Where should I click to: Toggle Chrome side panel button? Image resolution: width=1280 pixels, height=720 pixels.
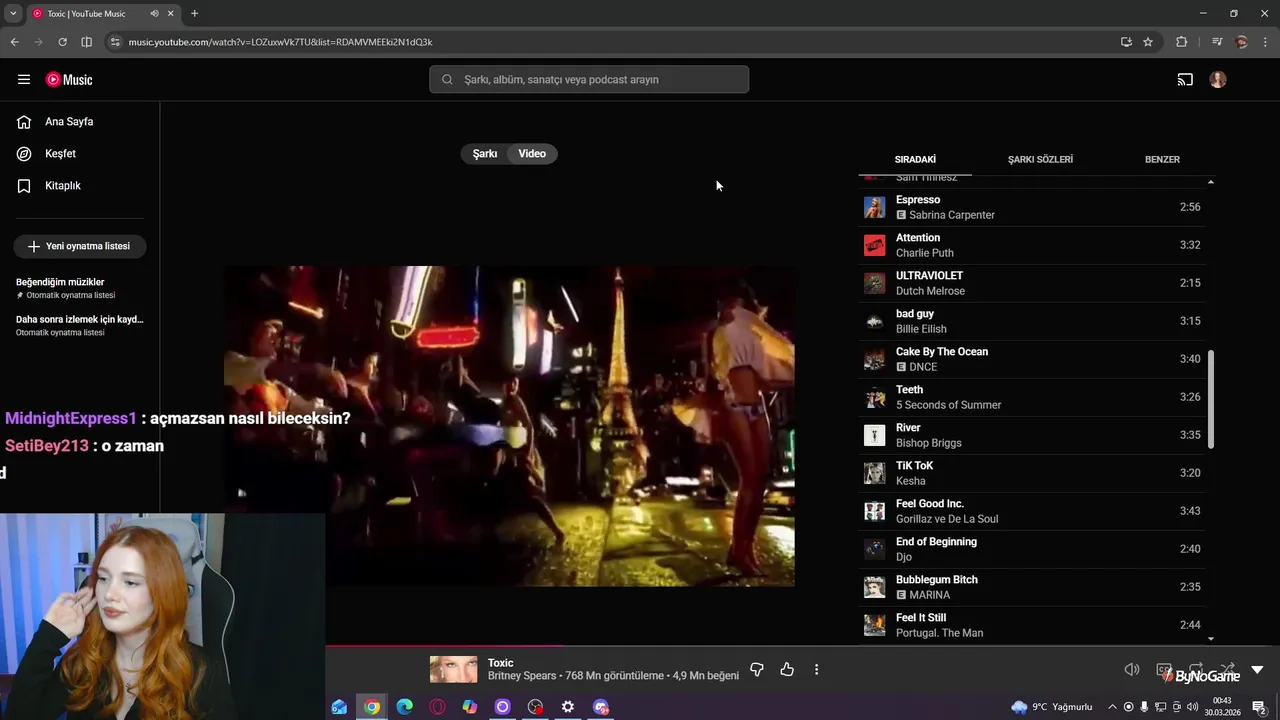coord(86,42)
